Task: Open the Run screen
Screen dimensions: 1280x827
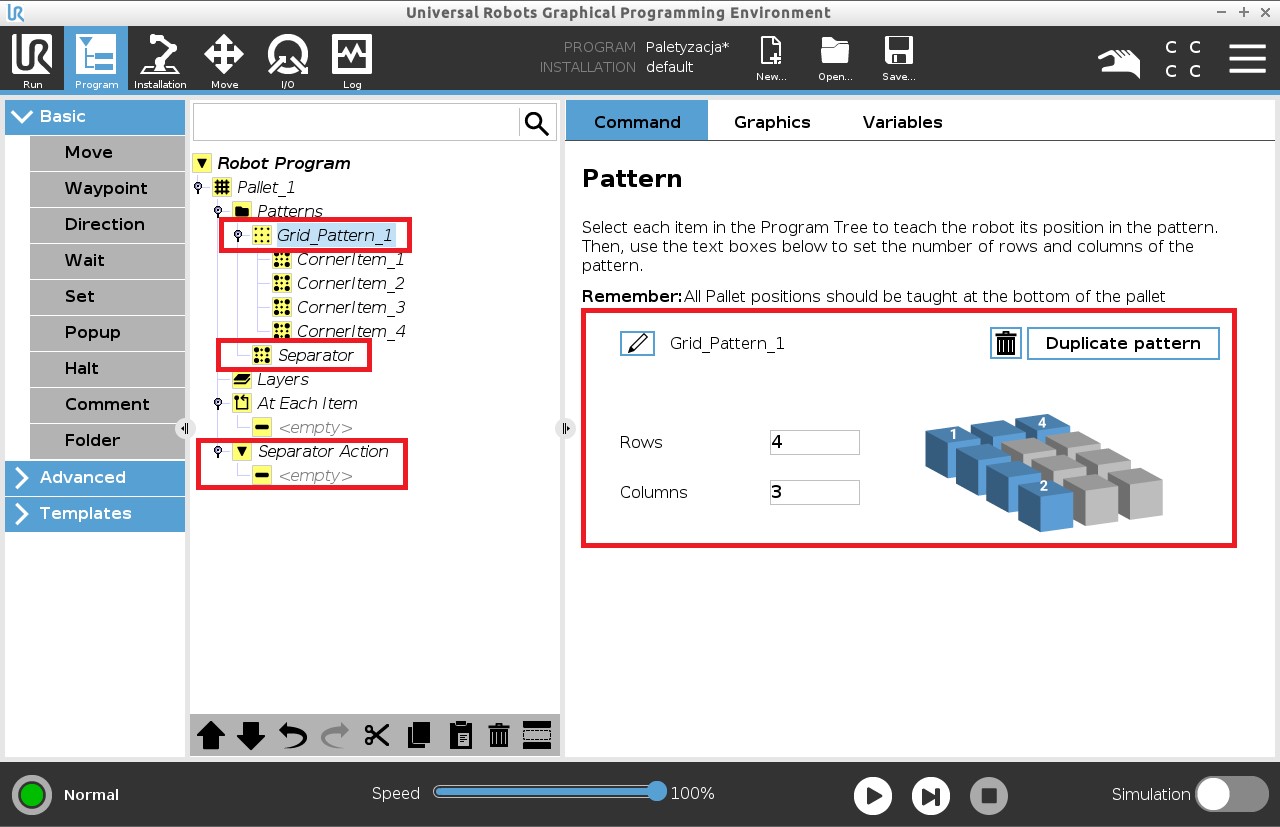Action: tap(32, 59)
